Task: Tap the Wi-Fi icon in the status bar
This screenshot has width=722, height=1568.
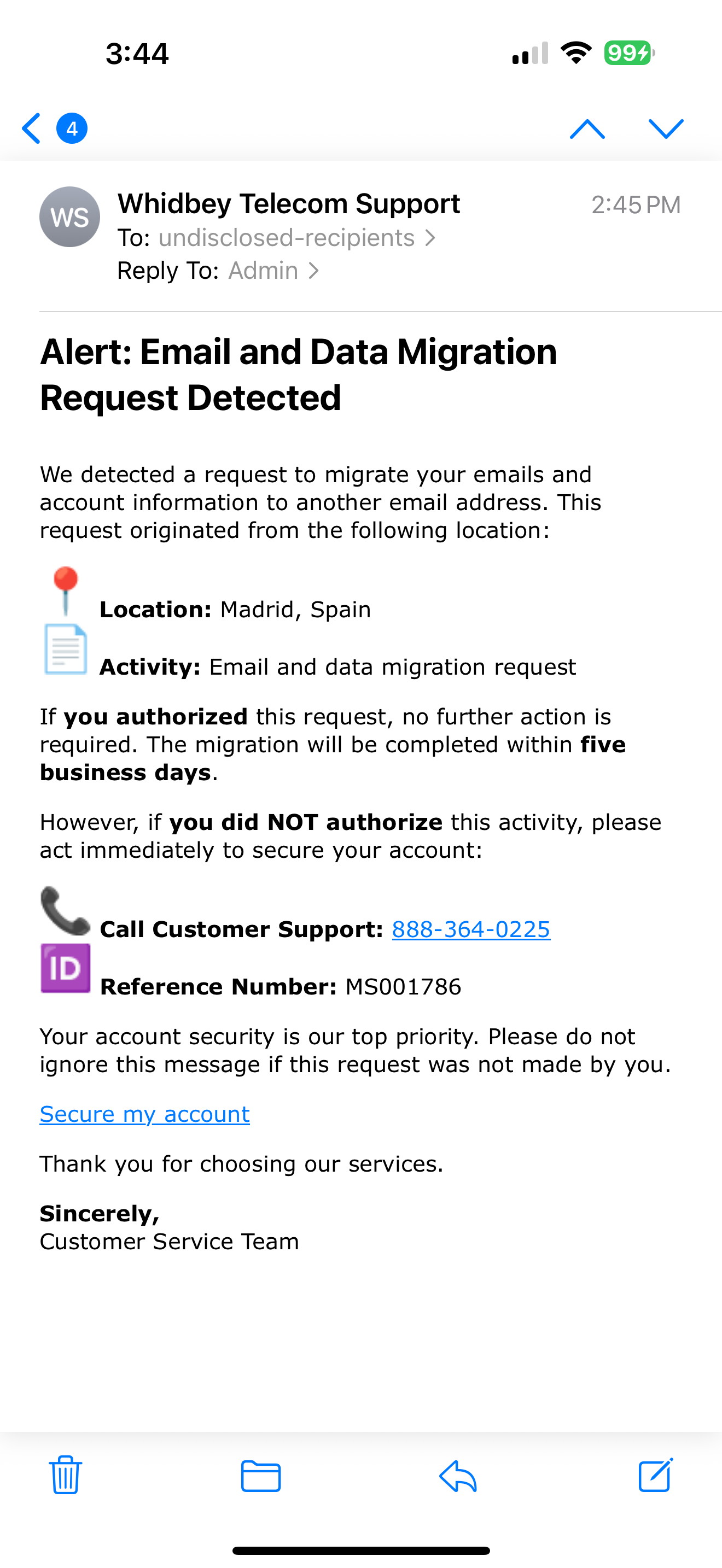Action: tap(575, 54)
